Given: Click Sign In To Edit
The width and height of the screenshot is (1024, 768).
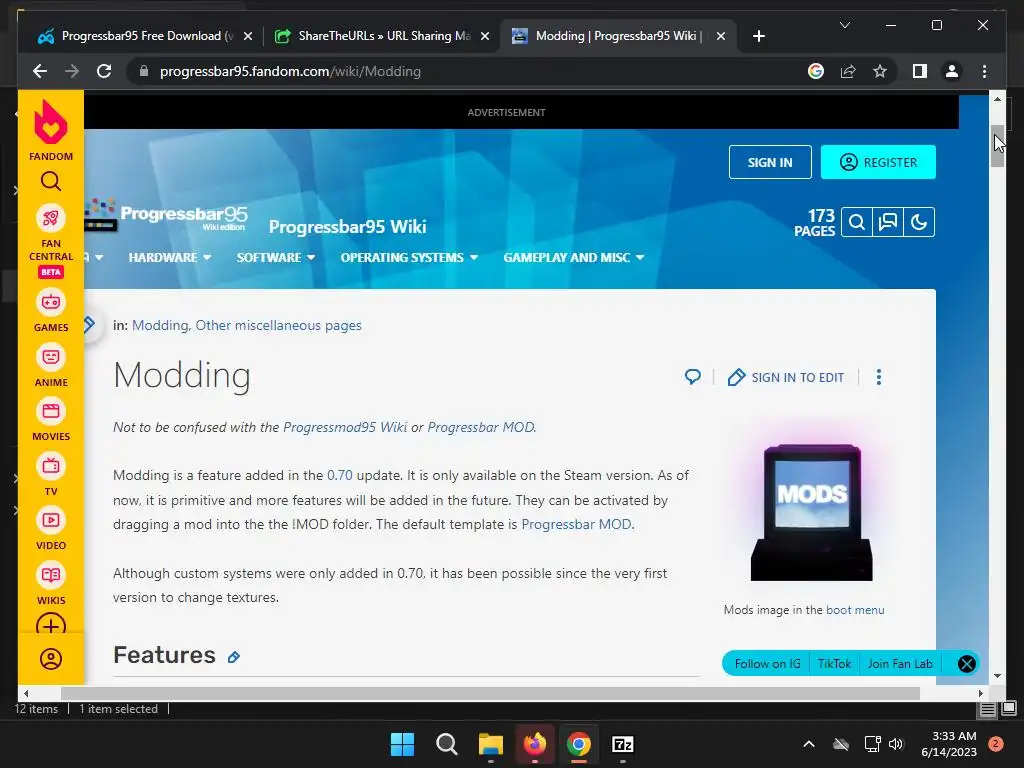Looking at the screenshot, I should click(786, 377).
